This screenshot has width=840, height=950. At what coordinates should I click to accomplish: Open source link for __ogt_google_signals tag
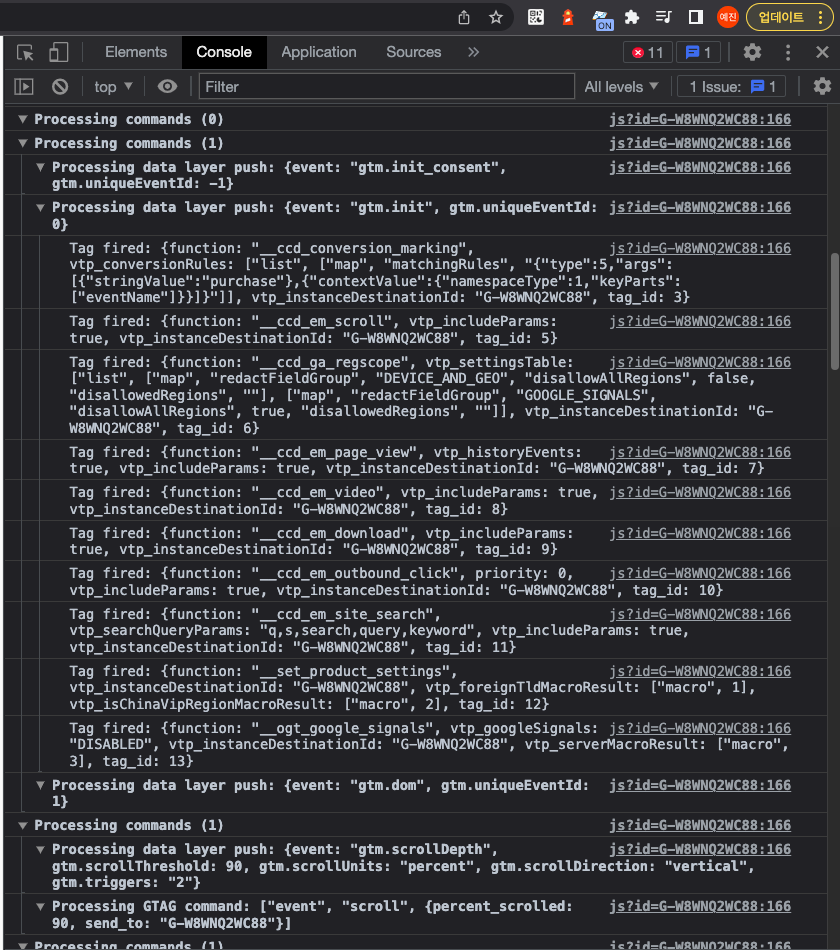point(700,728)
